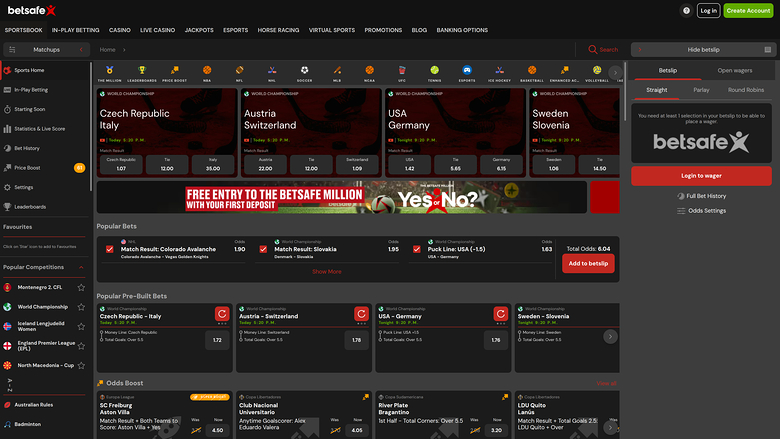This screenshot has width=780, height=439.
Task: Click the help question mark icon
Action: (686, 10)
